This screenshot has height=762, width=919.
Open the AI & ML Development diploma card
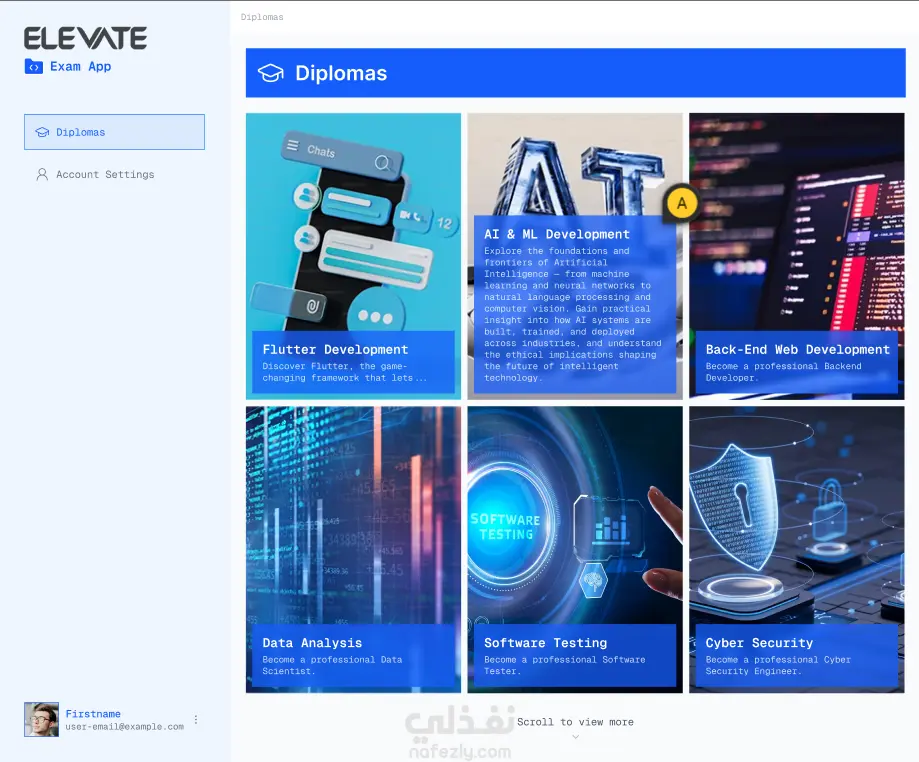575,256
